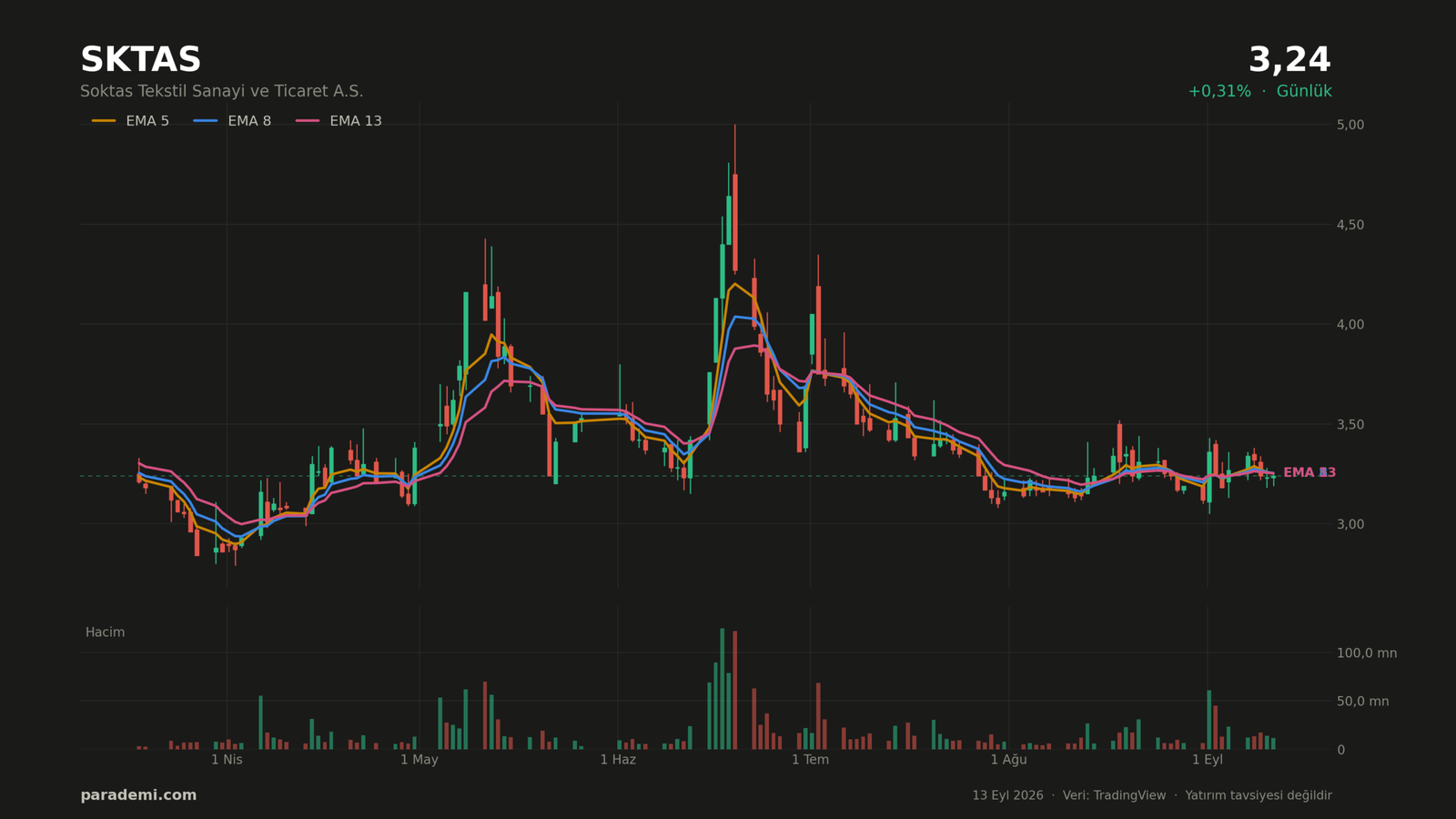Click the 5,00 price axis label

1350,125
